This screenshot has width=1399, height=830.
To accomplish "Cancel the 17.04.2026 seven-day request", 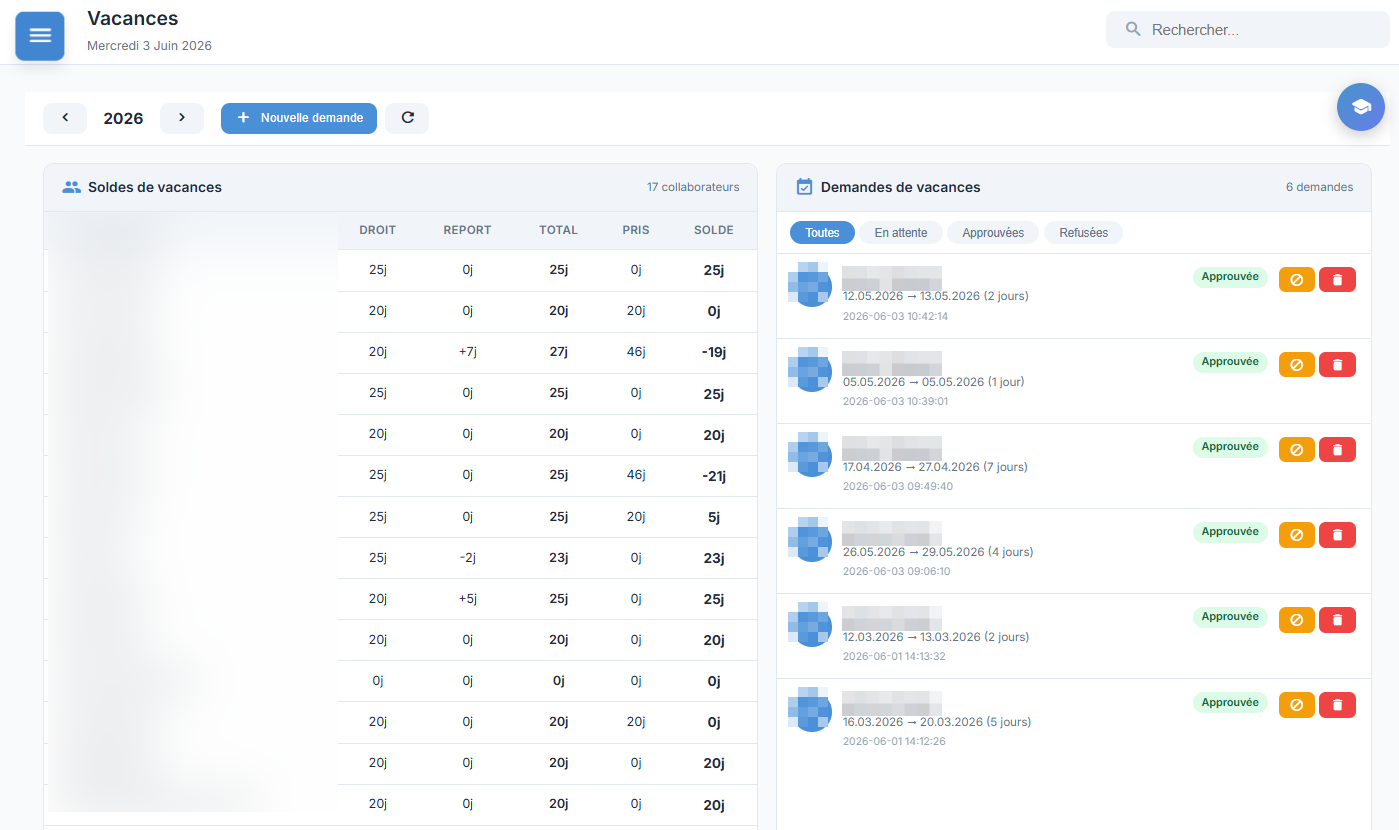I will (x=1297, y=450).
